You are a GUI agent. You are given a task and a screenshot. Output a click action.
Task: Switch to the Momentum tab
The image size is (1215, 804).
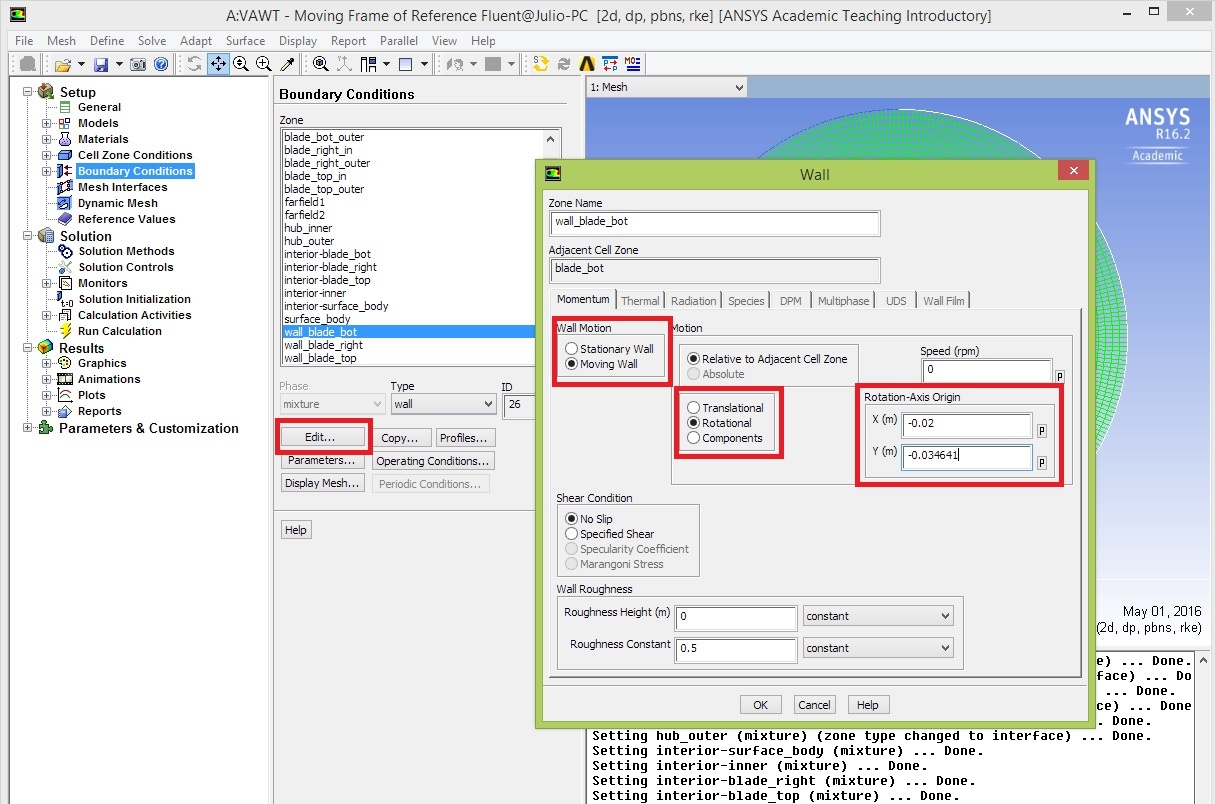tap(583, 299)
